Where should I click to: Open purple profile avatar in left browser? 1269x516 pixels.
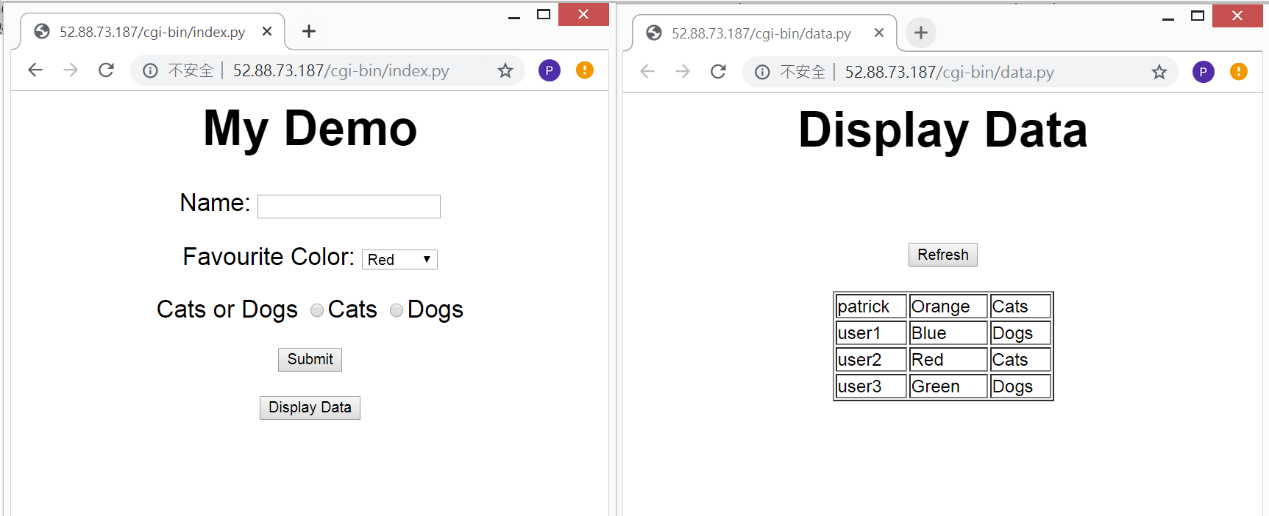pyautogui.click(x=549, y=70)
